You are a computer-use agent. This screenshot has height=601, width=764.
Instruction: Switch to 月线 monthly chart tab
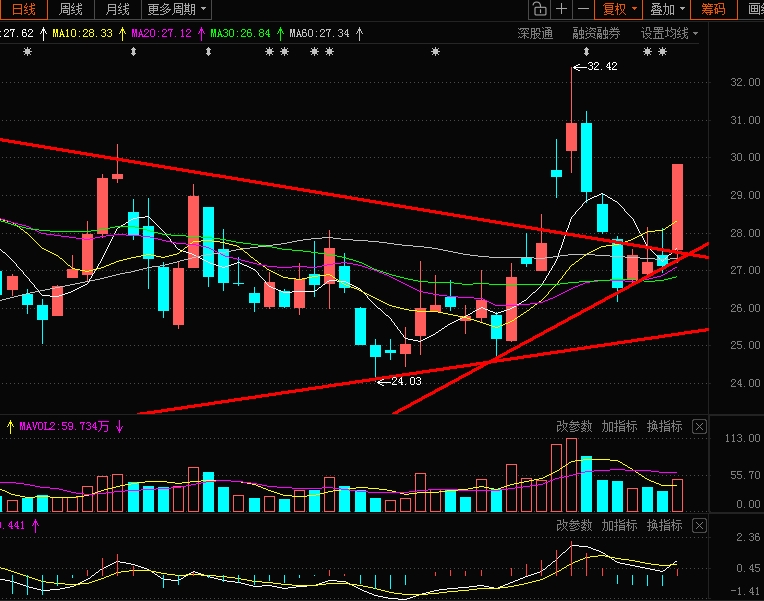point(117,9)
